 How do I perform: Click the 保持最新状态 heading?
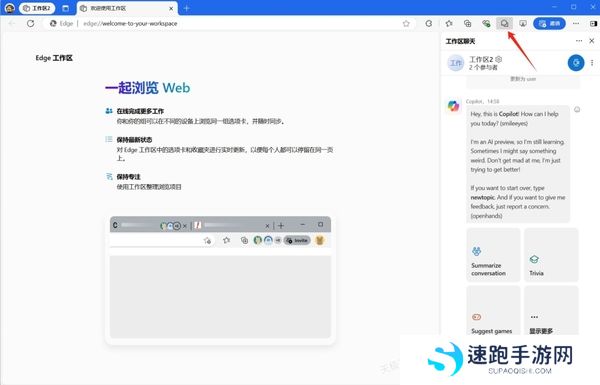[134, 140]
